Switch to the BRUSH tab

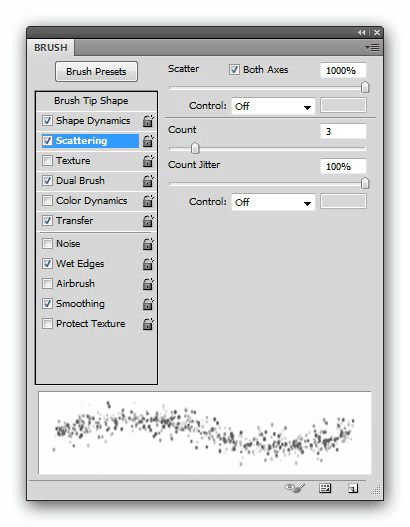click(x=51, y=48)
